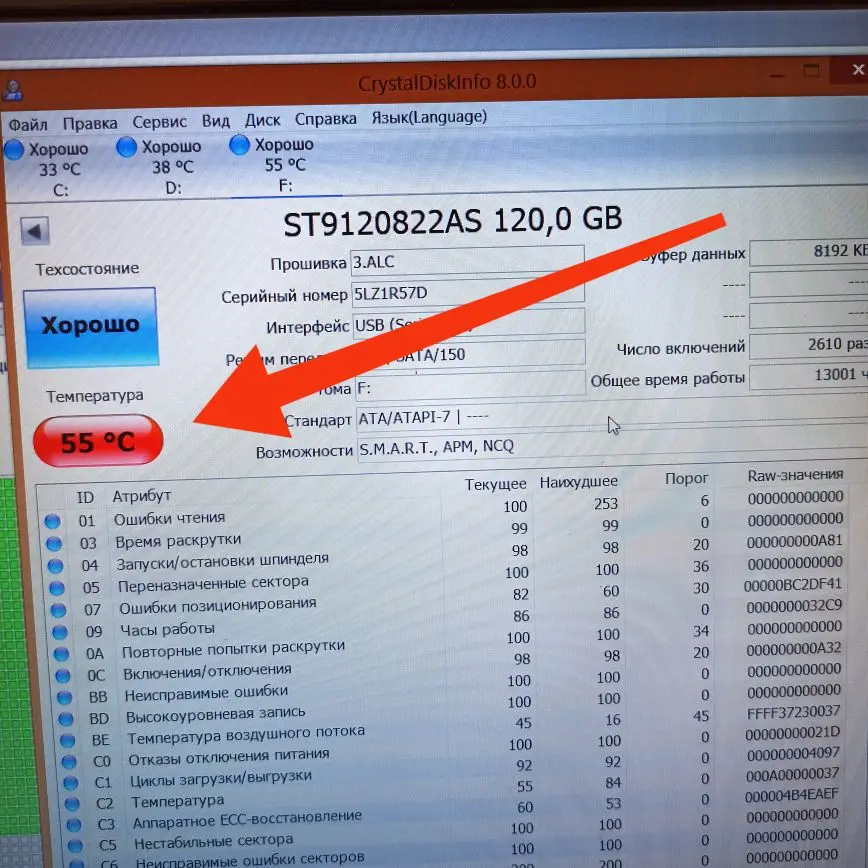
Task: Open the Сервис menu
Action: (x=159, y=122)
